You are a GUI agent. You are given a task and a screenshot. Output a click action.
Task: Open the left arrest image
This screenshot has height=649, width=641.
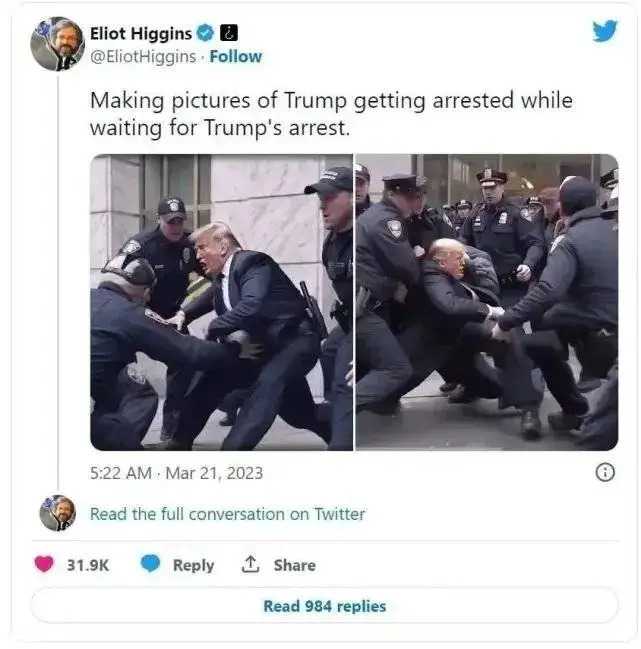pyautogui.click(x=221, y=302)
